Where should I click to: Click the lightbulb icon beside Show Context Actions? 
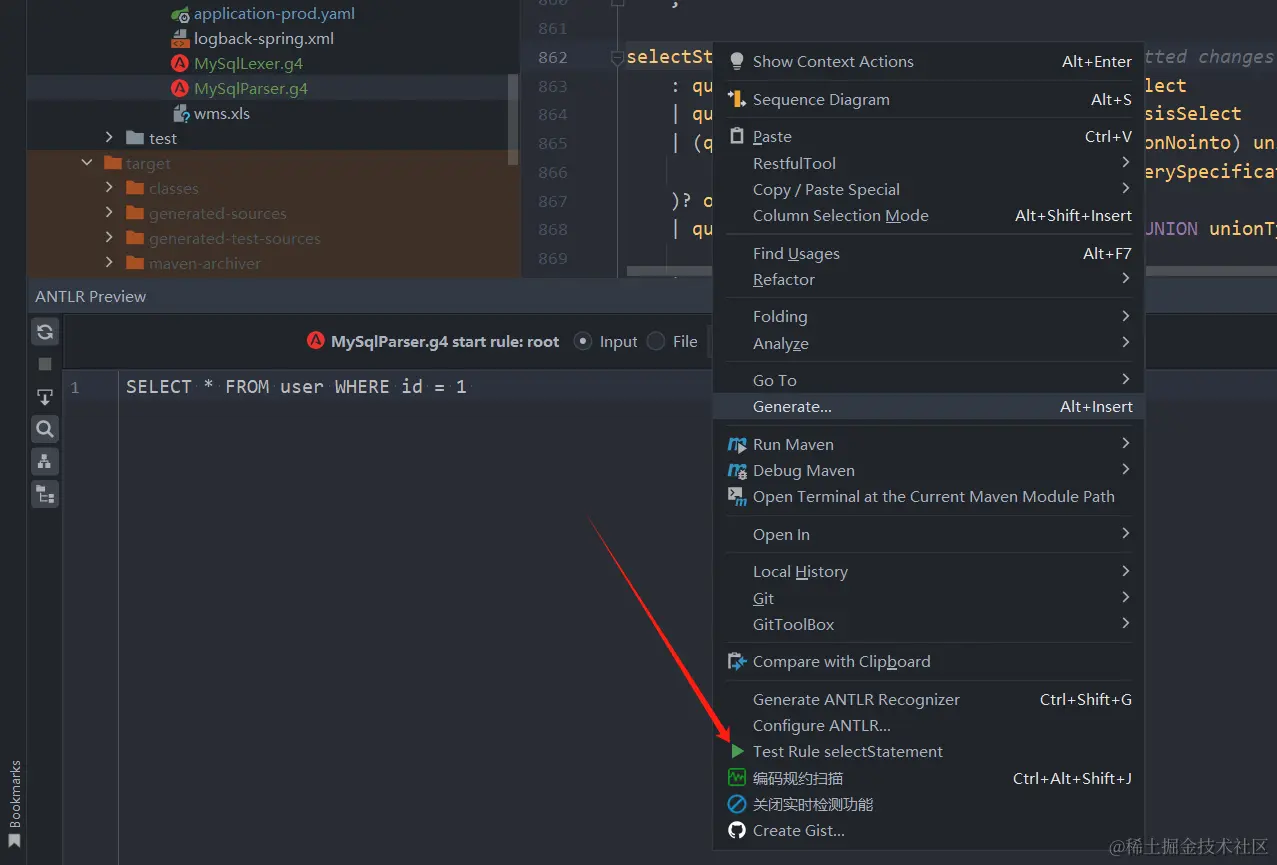(737, 62)
